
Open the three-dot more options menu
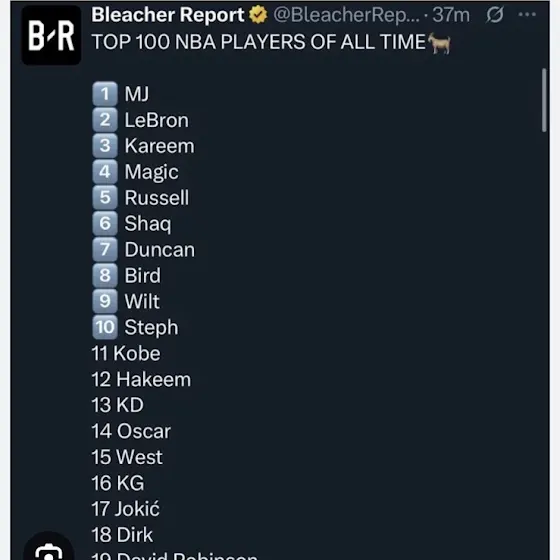click(x=527, y=15)
